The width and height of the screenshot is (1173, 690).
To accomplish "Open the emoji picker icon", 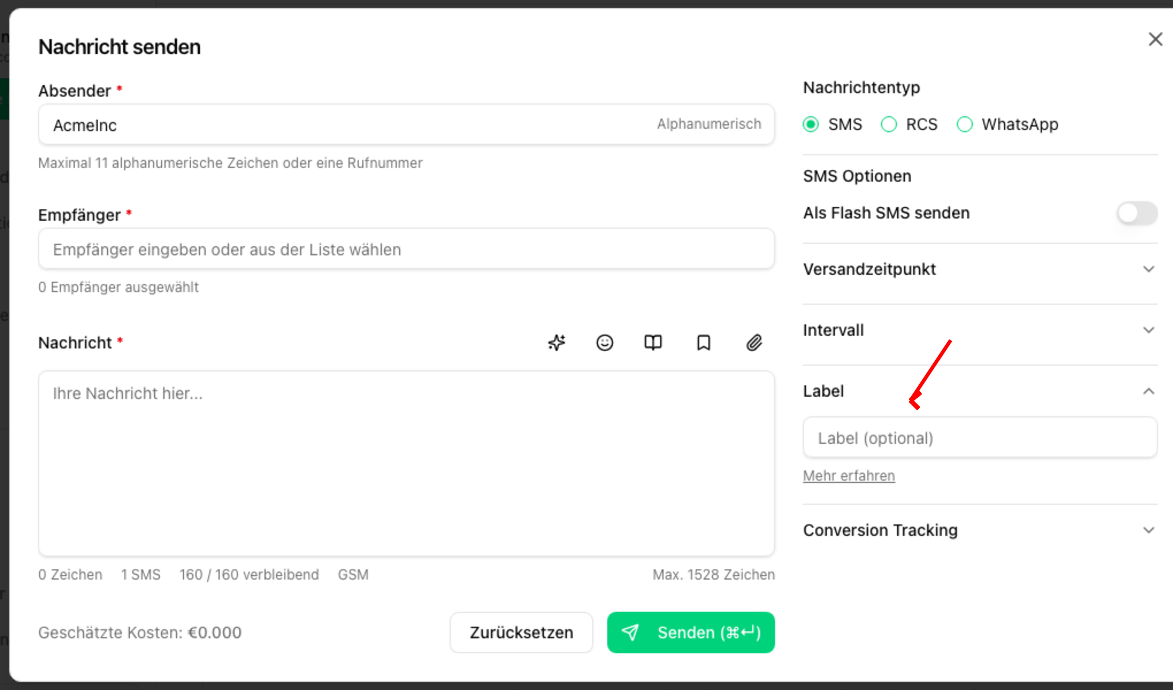I will 605,343.
